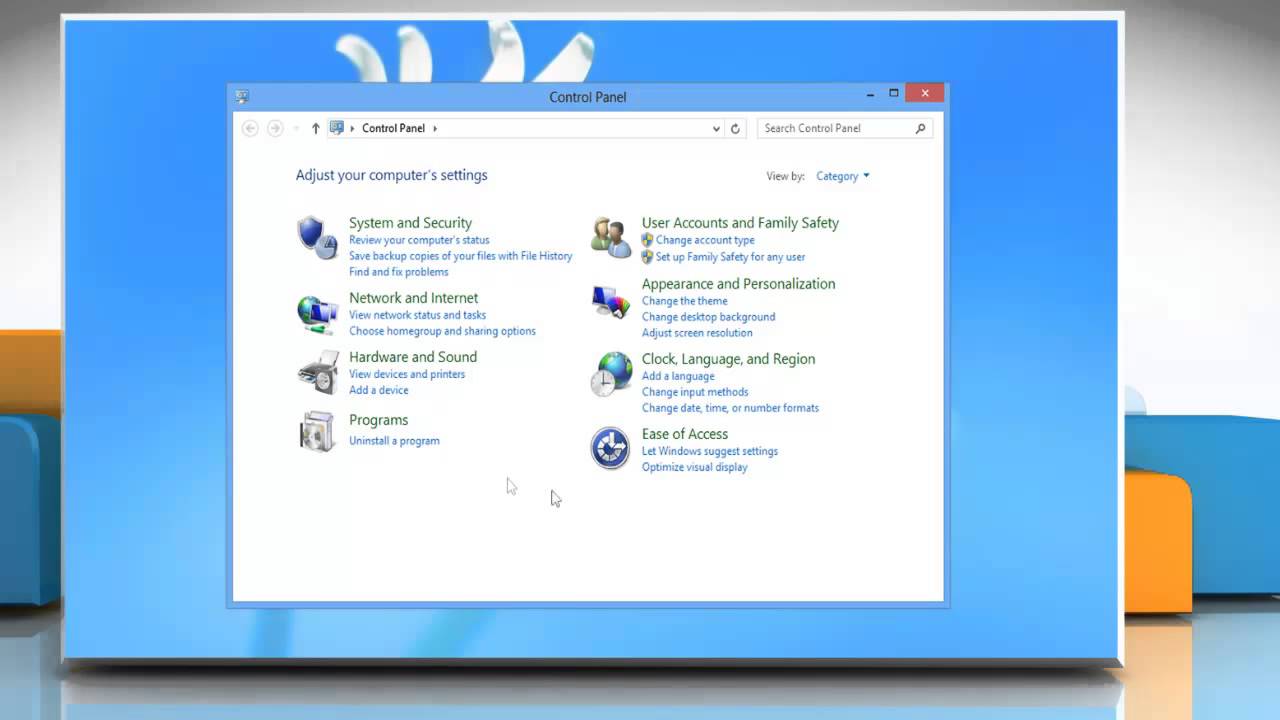
Task: Open Clock, Language, and Region category
Action: click(728, 359)
